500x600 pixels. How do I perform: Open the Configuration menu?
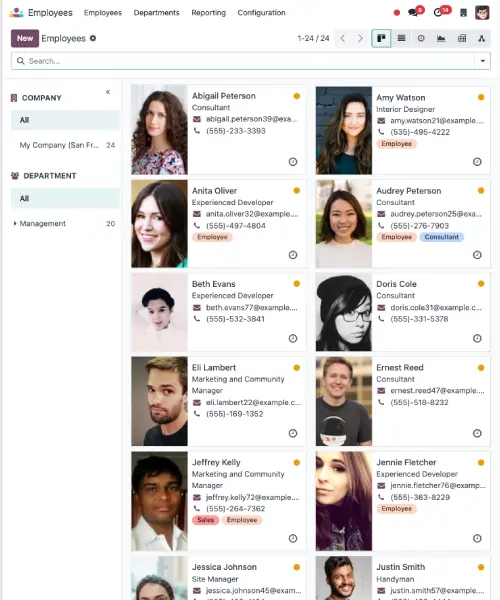coord(261,13)
